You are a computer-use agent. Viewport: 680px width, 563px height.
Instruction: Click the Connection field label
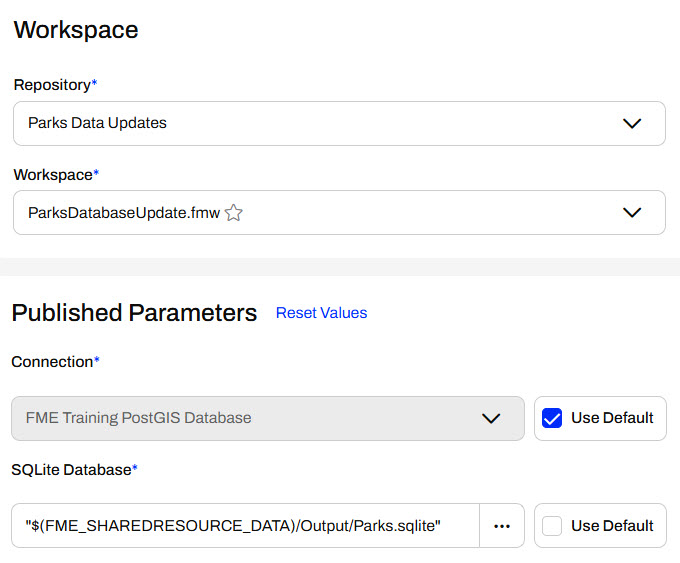point(52,361)
